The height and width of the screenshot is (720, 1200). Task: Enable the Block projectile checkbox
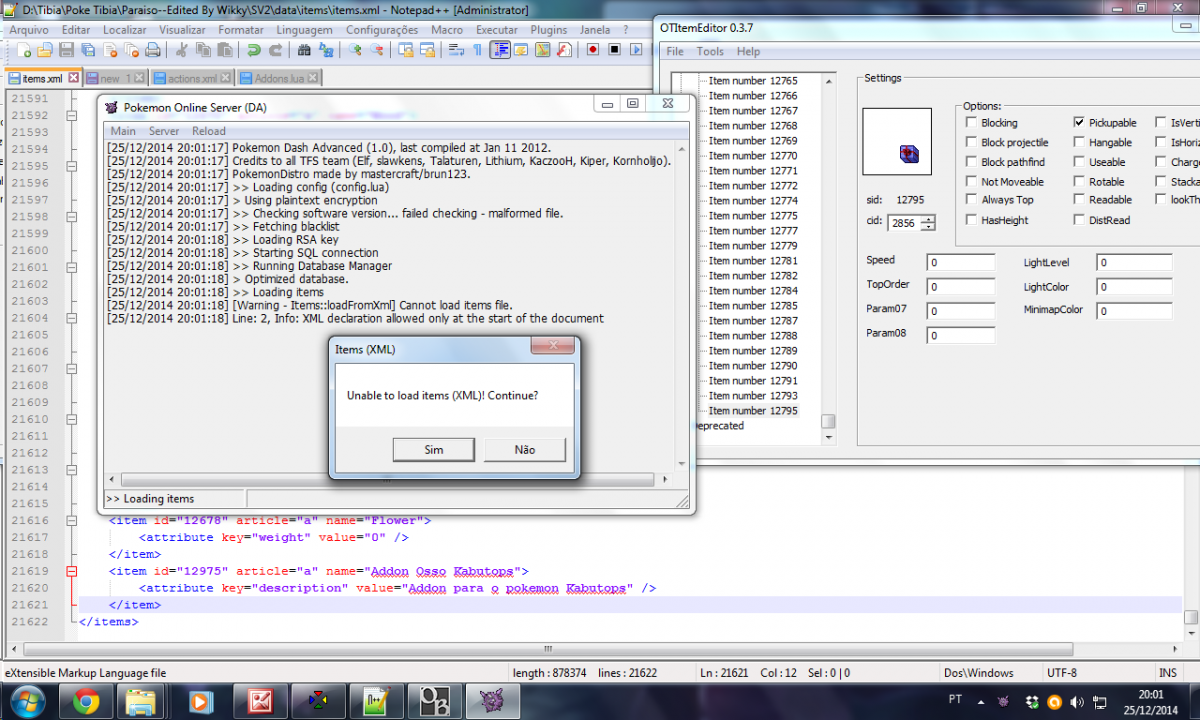pyautogui.click(x=972, y=143)
